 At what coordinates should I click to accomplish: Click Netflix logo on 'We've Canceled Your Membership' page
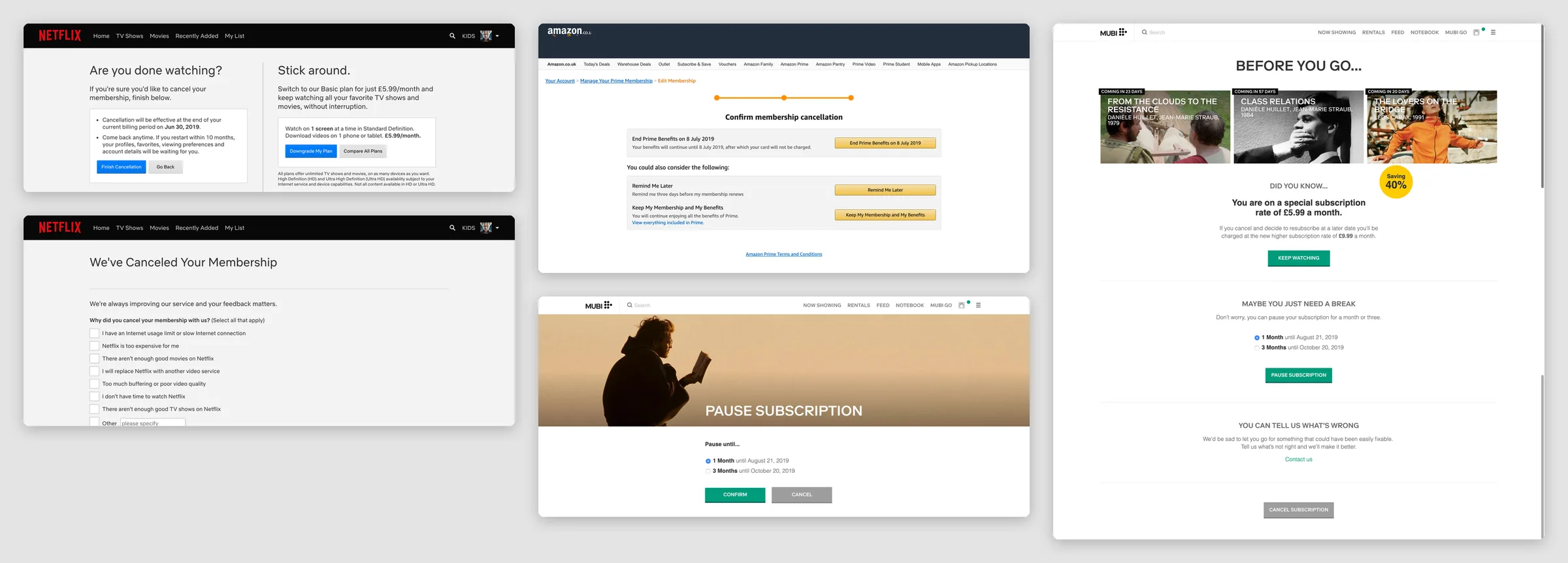(59, 227)
